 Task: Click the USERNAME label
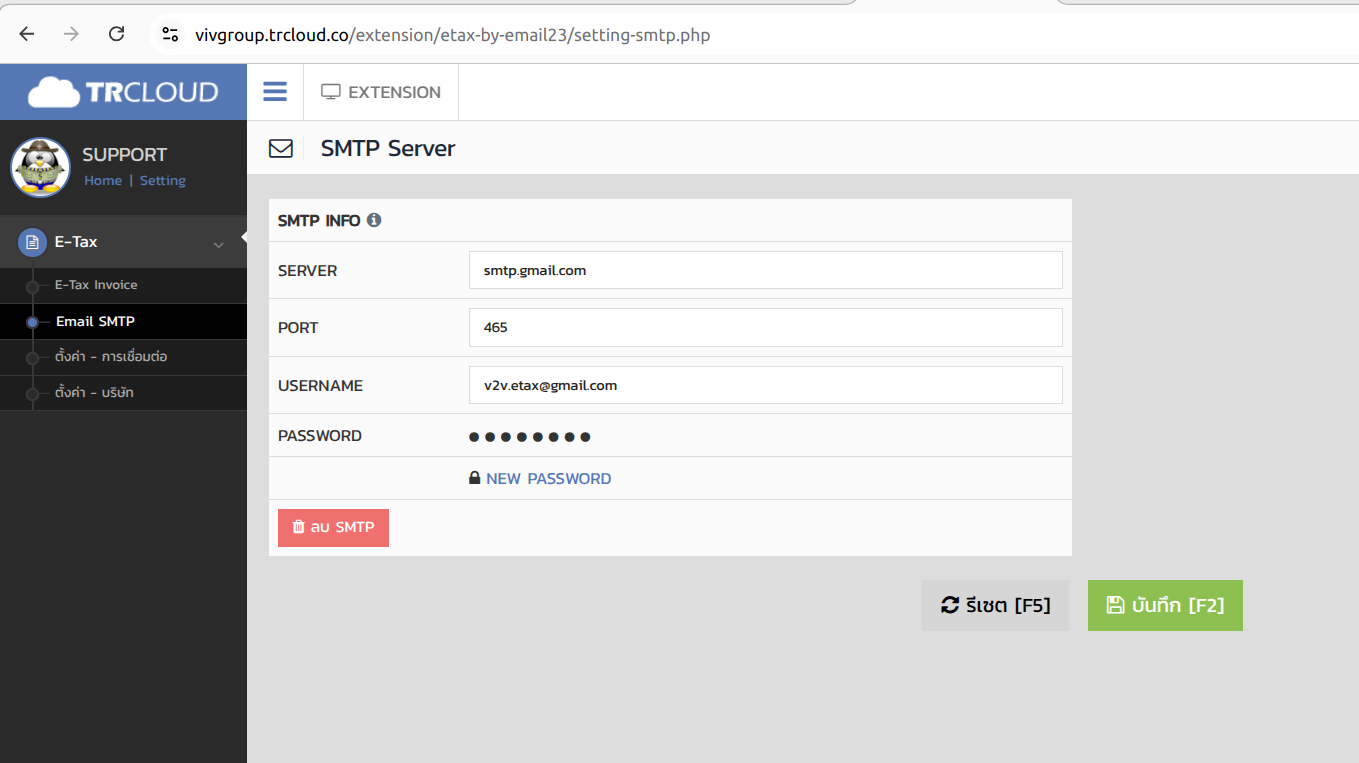point(320,386)
